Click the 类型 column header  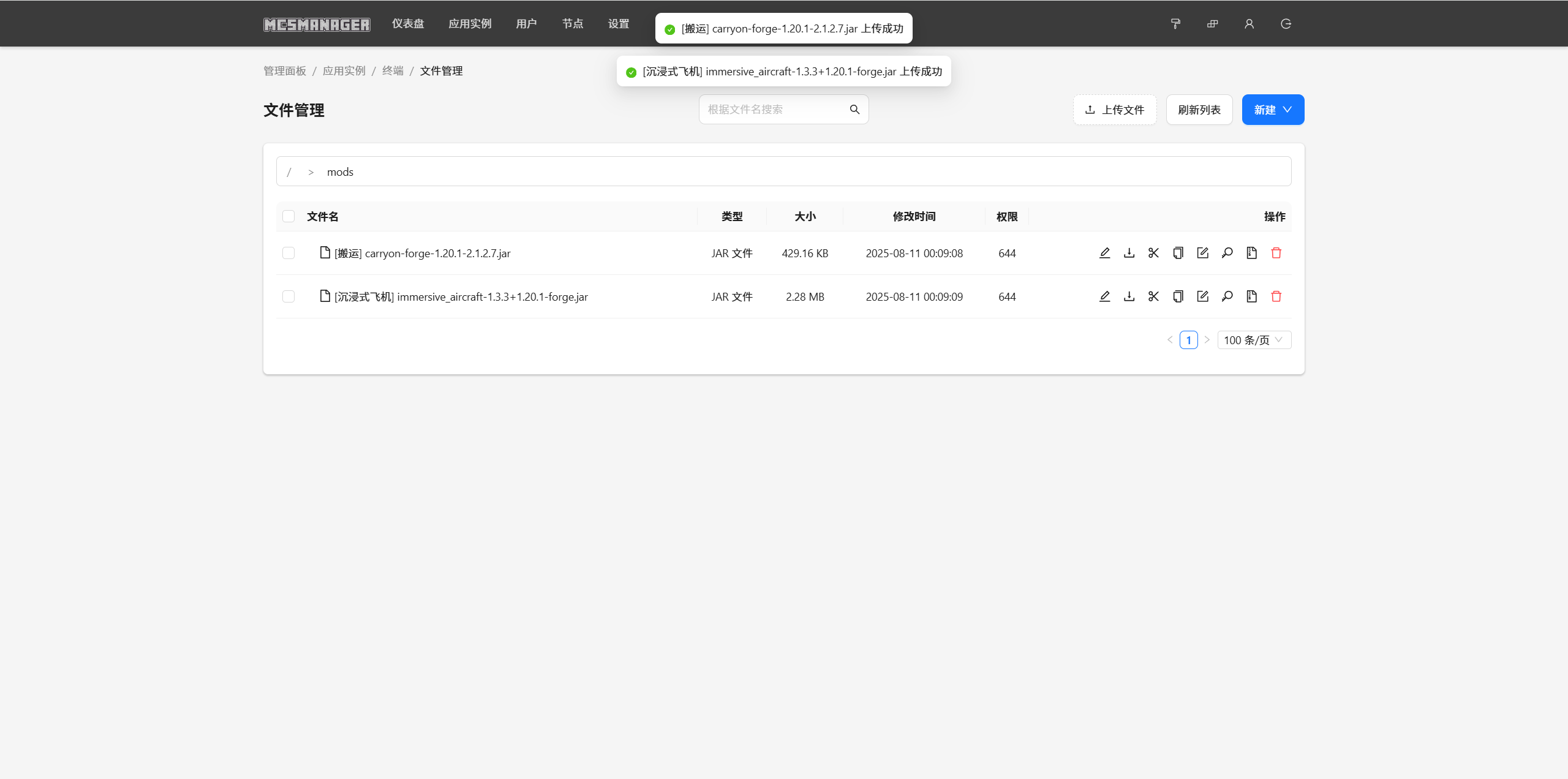tap(732, 217)
